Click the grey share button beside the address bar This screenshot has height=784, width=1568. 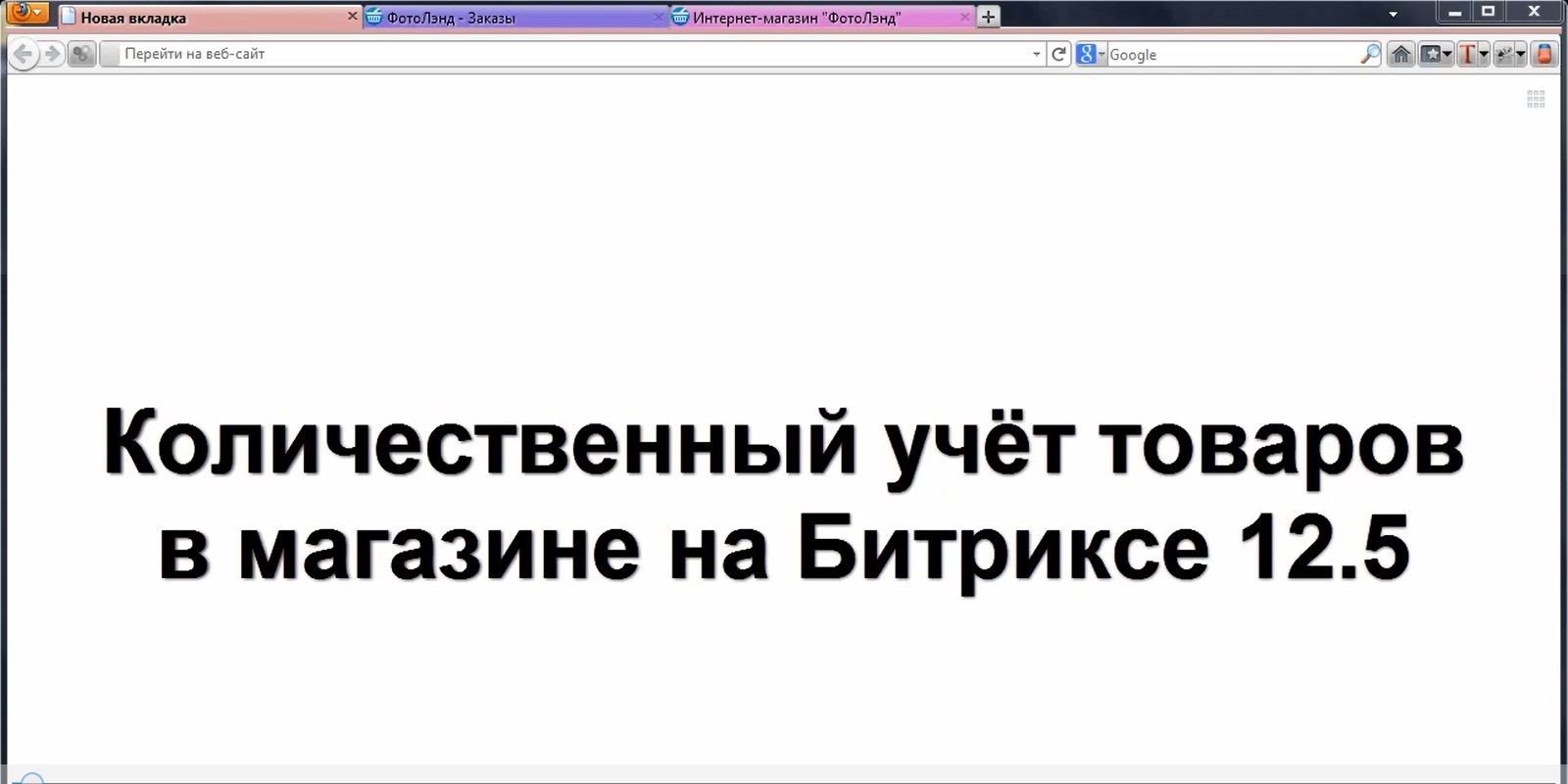pyautogui.click(x=82, y=54)
